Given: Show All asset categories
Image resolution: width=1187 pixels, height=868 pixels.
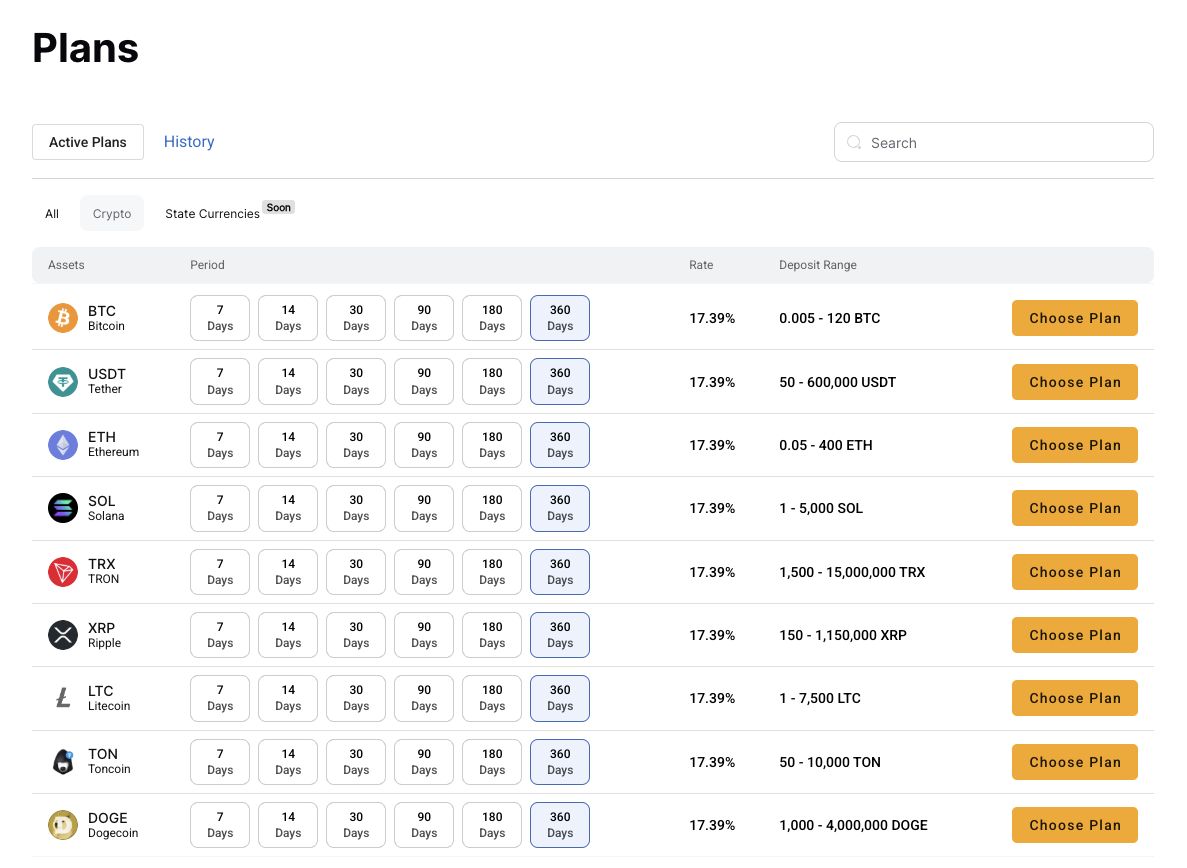Looking at the screenshot, I should tap(51, 213).
